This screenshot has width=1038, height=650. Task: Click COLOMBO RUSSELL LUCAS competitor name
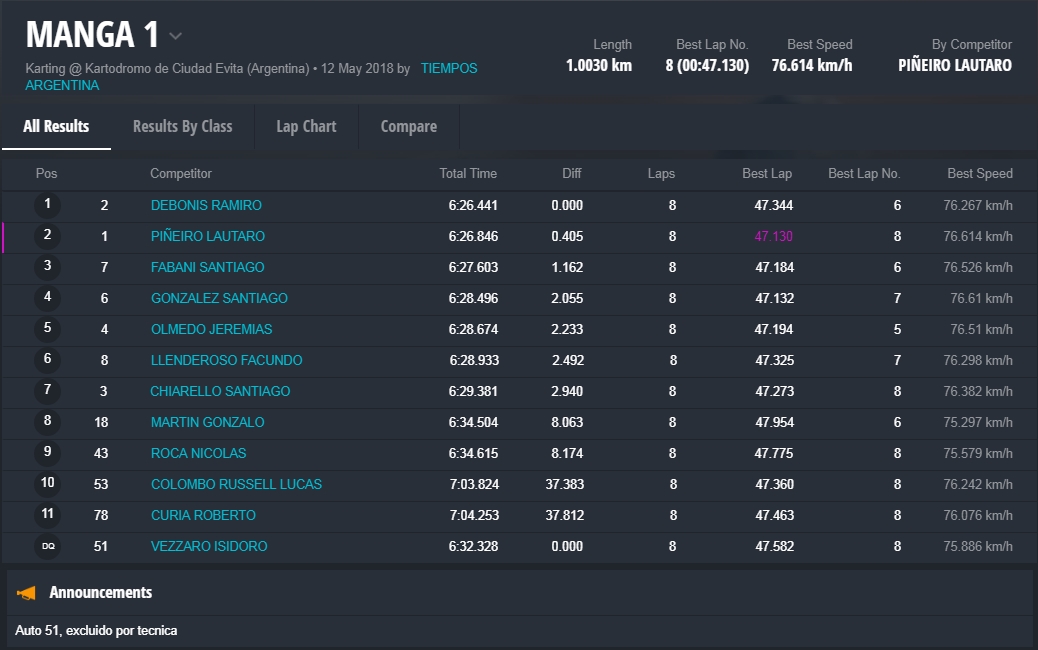coord(236,484)
